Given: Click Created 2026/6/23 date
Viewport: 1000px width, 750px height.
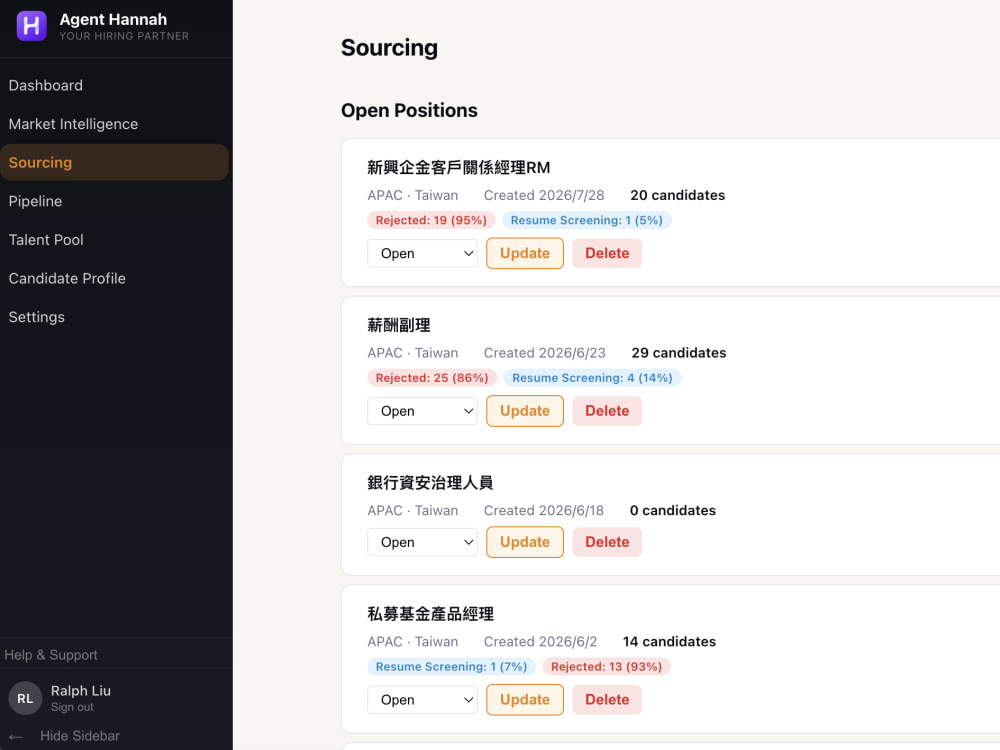Looking at the screenshot, I should point(545,353).
